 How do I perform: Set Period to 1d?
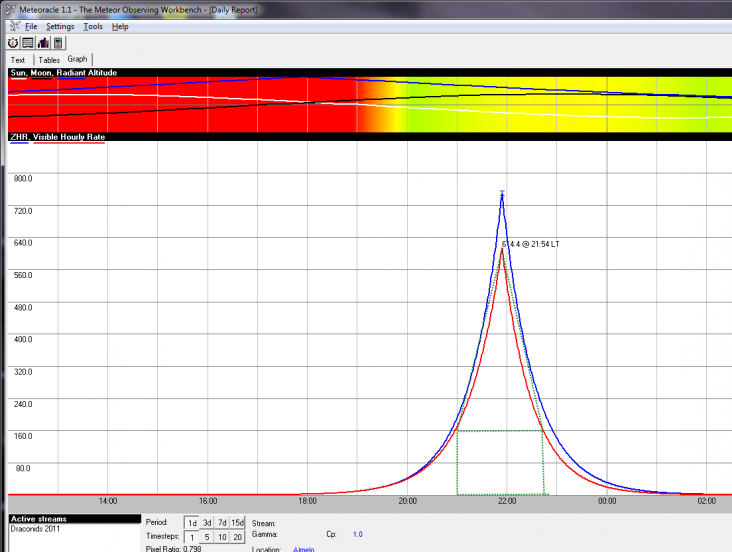(x=192, y=523)
